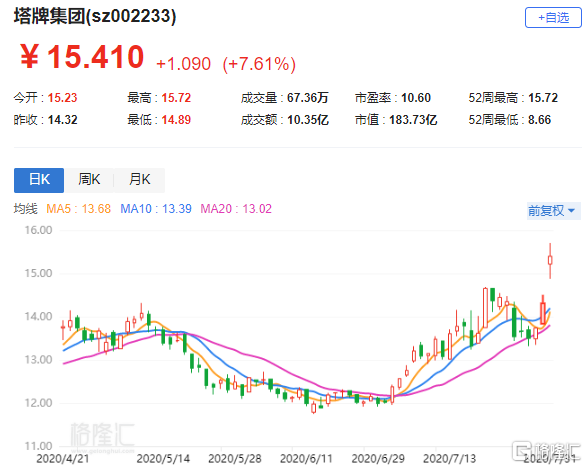Click the 市值 market cap 183.73亿
Viewport: 587px width, 468px height.
(413, 120)
